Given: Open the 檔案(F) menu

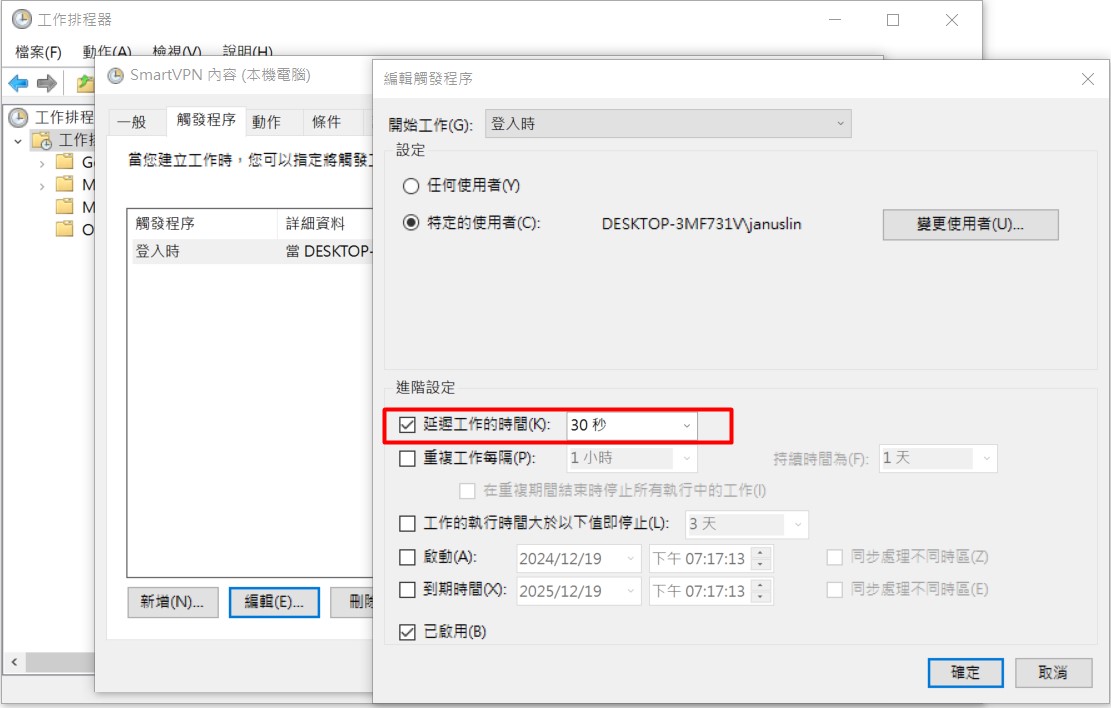Looking at the screenshot, I should tap(38, 52).
